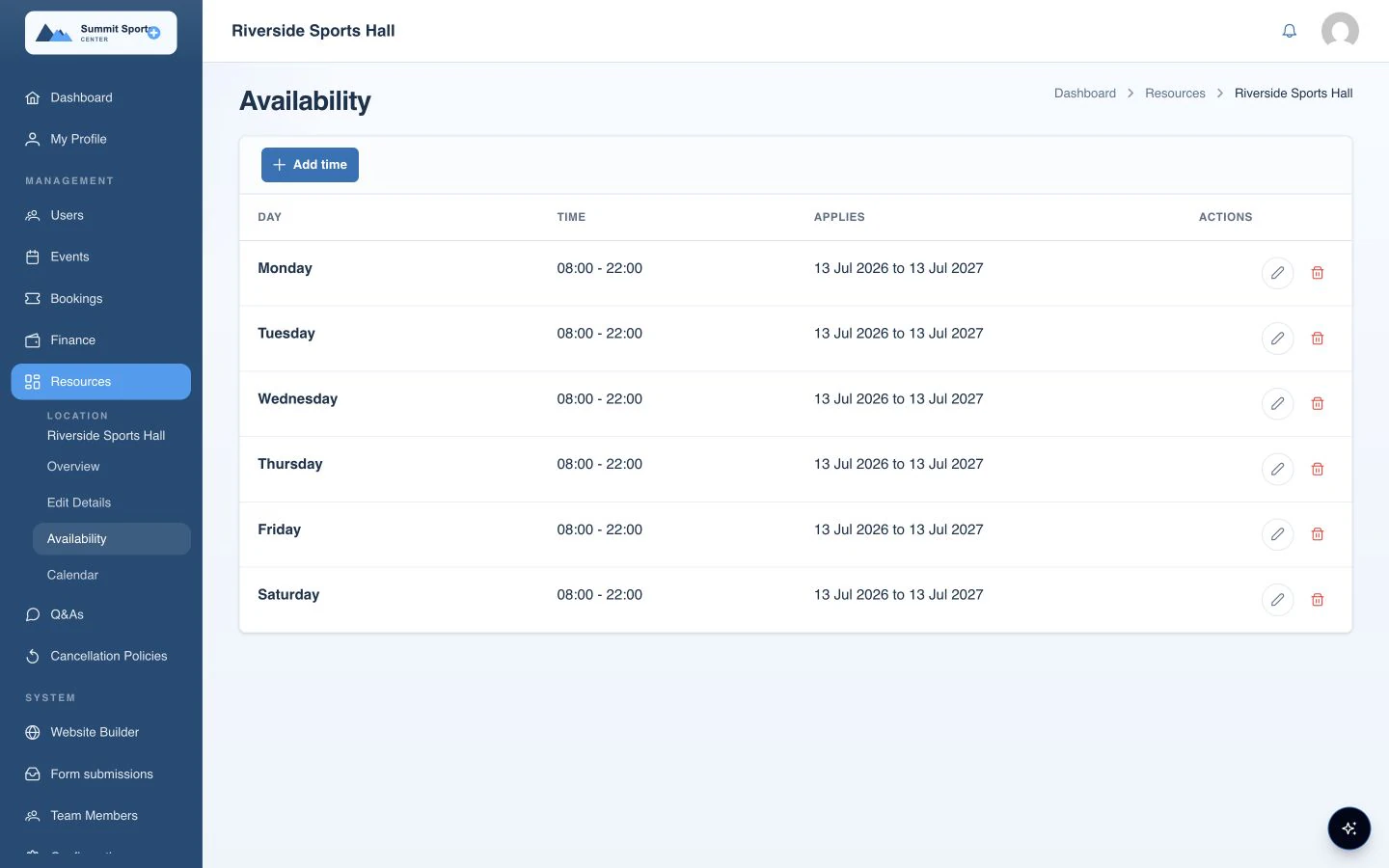Delete Saturday availability using trash icon
1389x868 pixels.
(x=1317, y=600)
